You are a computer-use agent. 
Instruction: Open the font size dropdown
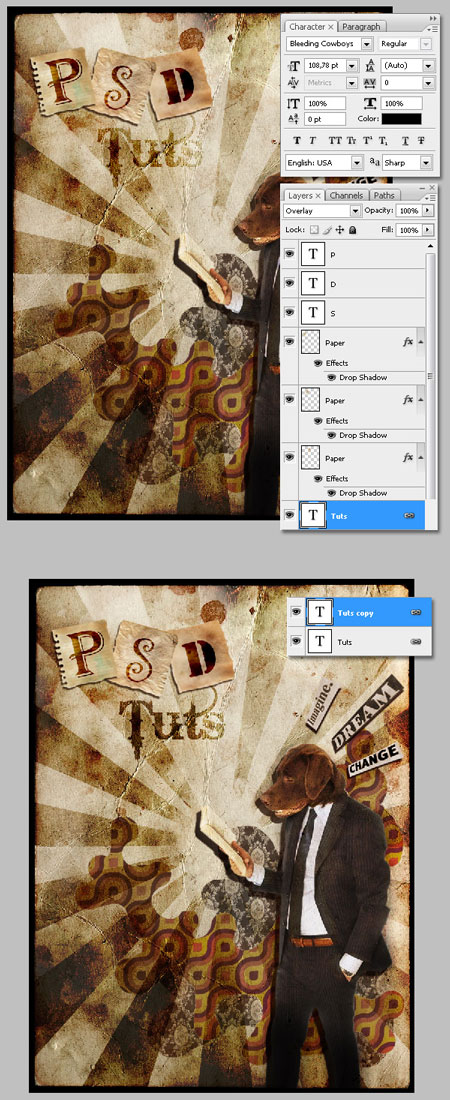coord(352,65)
